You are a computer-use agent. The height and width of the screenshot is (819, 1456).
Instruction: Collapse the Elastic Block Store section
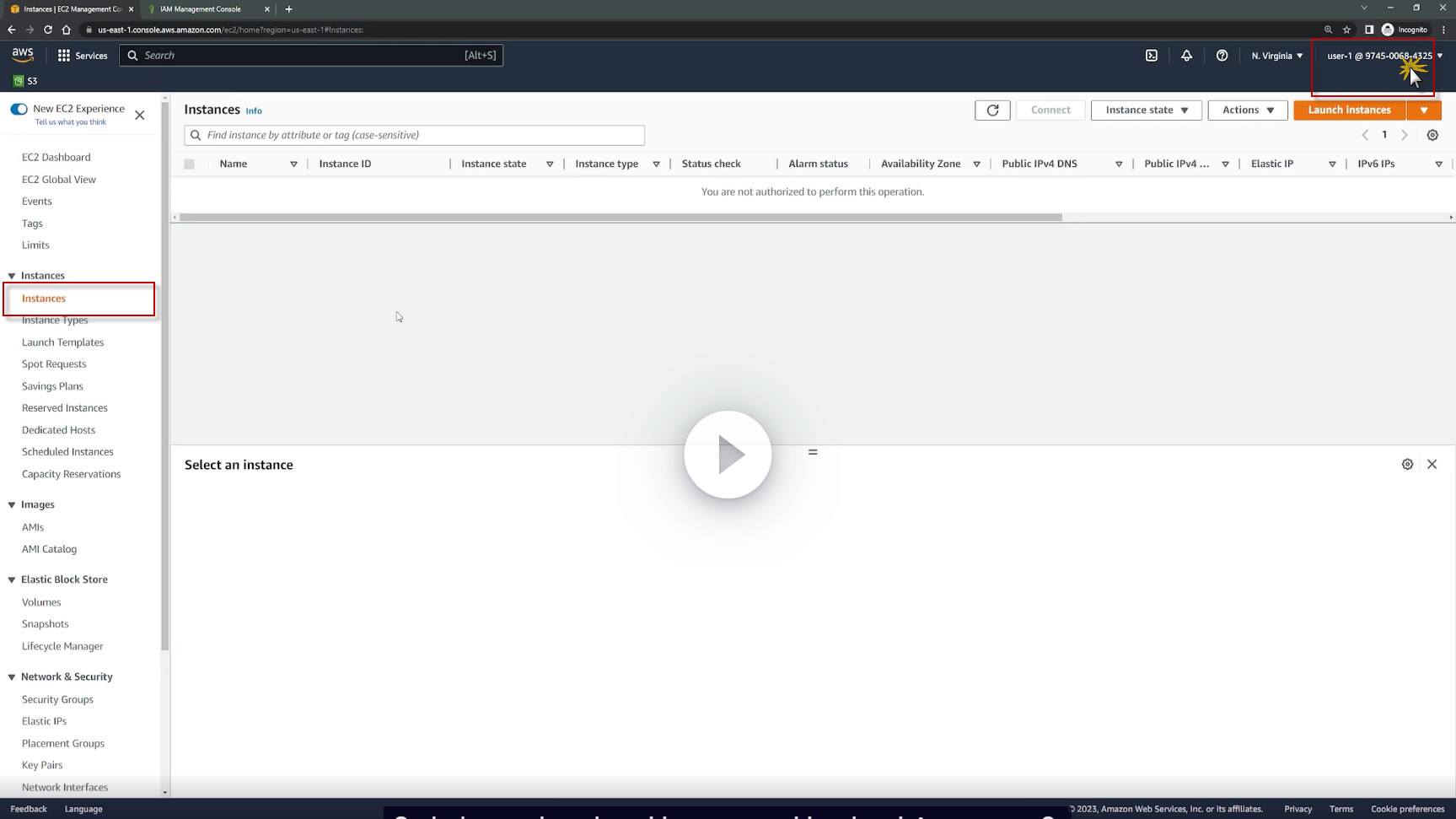[x=12, y=580]
